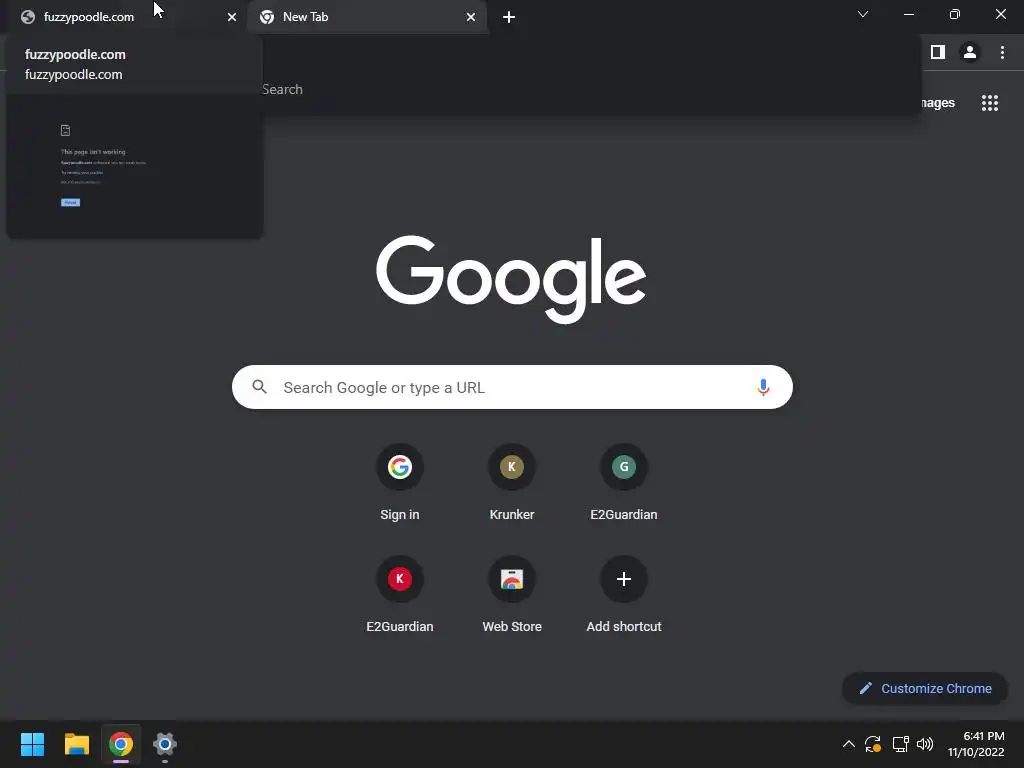Screen dimensions: 1024x768
Task: Open the tab search dropdown chevron
Action: pyautogui.click(x=863, y=14)
